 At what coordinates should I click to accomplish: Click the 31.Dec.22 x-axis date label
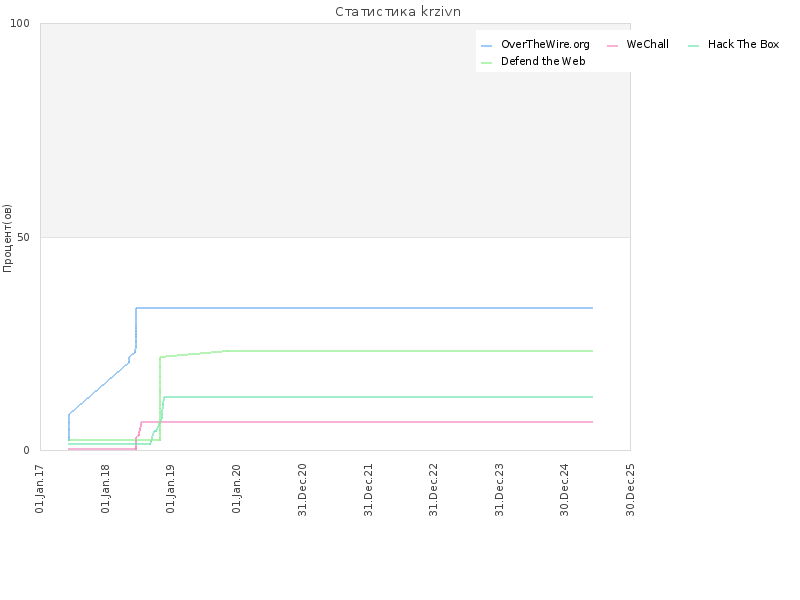tap(434, 488)
